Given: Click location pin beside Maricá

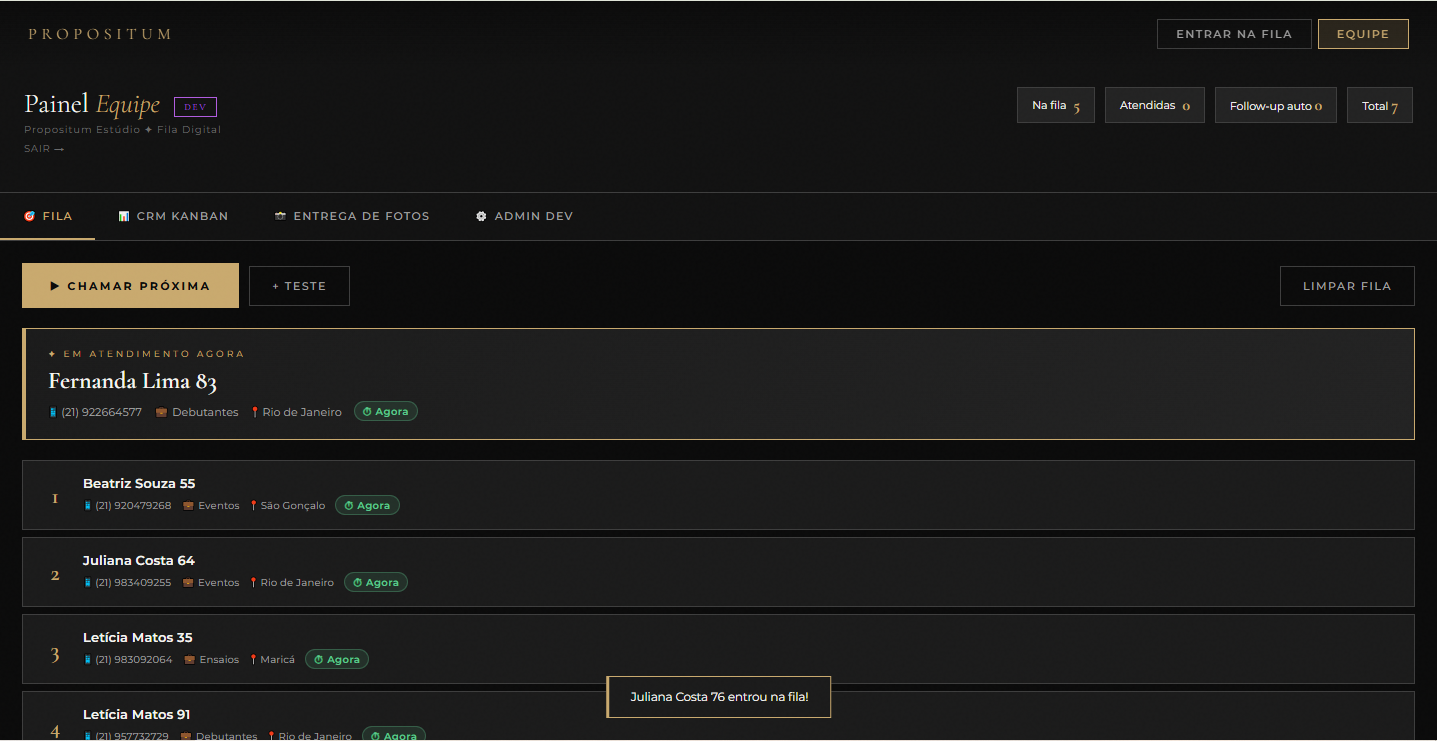Looking at the screenshot, I should pyautogui.click(x=254, y=660).
